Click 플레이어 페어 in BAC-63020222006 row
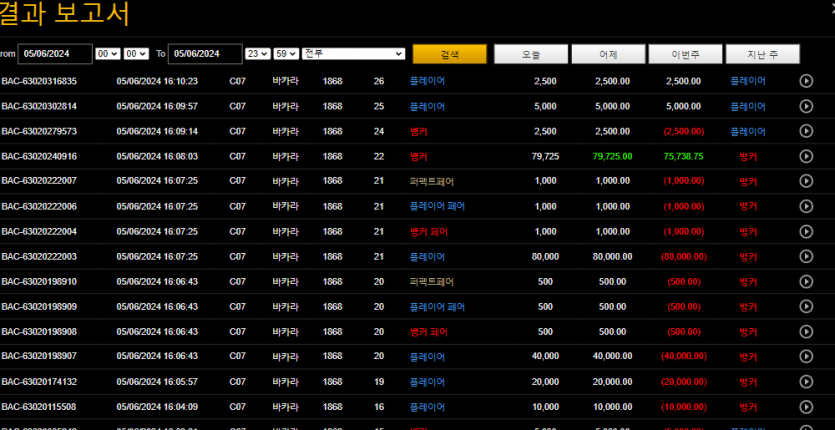This screenshot has height=430, width=835. [x=437, y=206]
